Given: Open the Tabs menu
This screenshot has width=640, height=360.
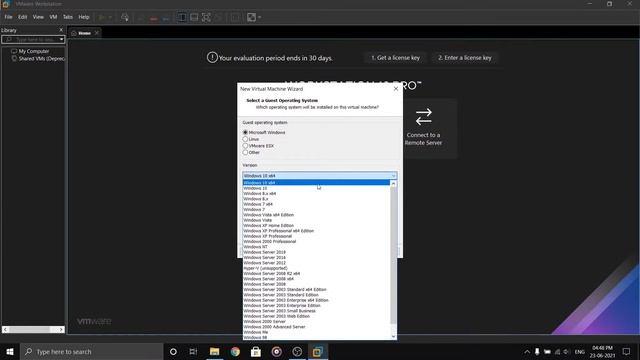Looking at the screenshot, I should click(x=68, y=17).
